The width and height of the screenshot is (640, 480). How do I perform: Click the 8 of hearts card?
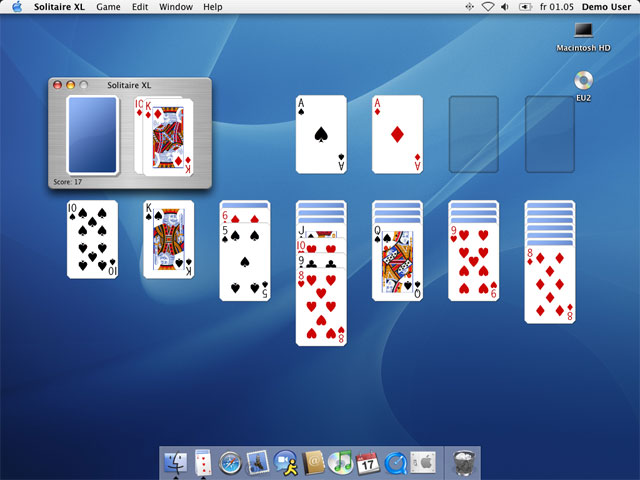(x=321, y=307)
